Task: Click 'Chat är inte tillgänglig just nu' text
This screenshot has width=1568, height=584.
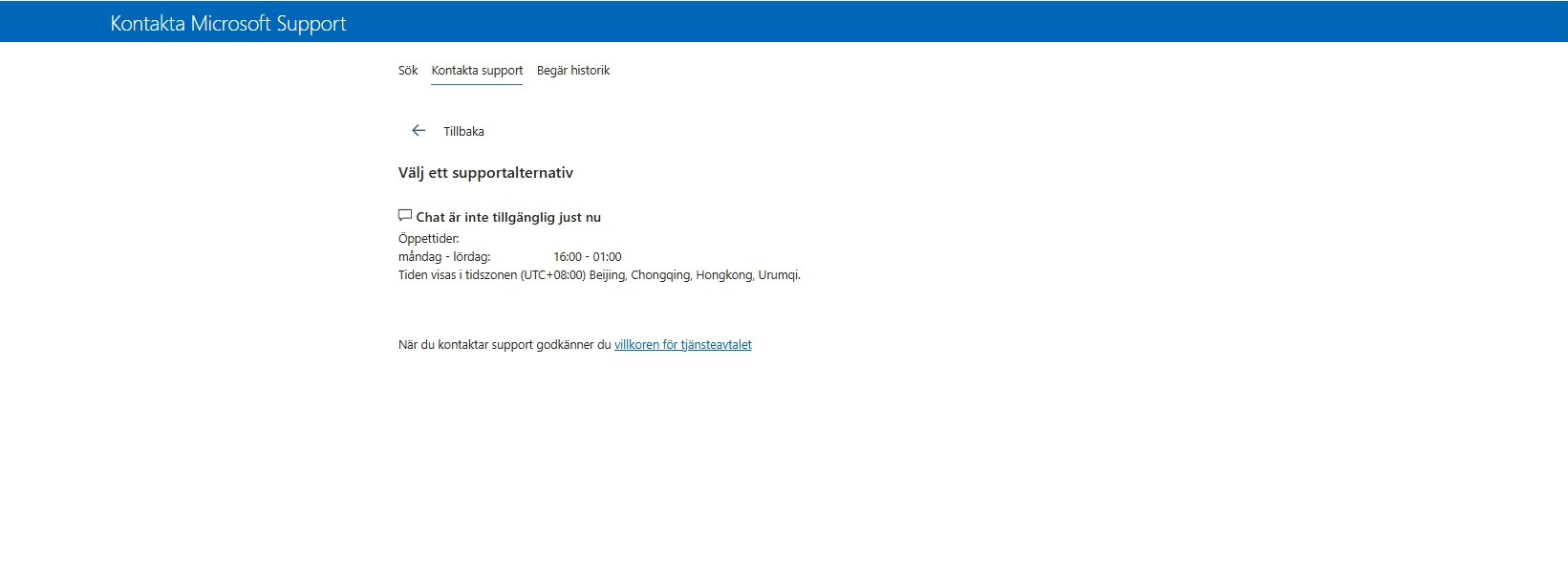Action: pos(508,218)
